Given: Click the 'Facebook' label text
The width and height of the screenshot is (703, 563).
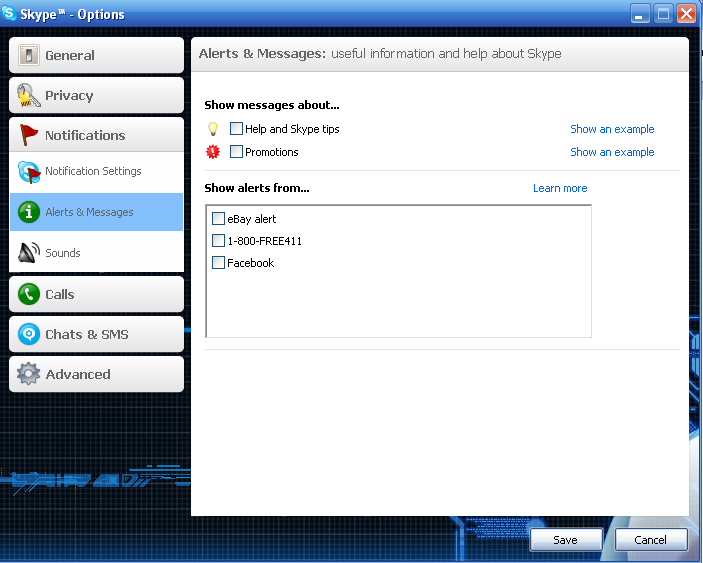Looking at the screenshot, I should [x=251, y=263].
